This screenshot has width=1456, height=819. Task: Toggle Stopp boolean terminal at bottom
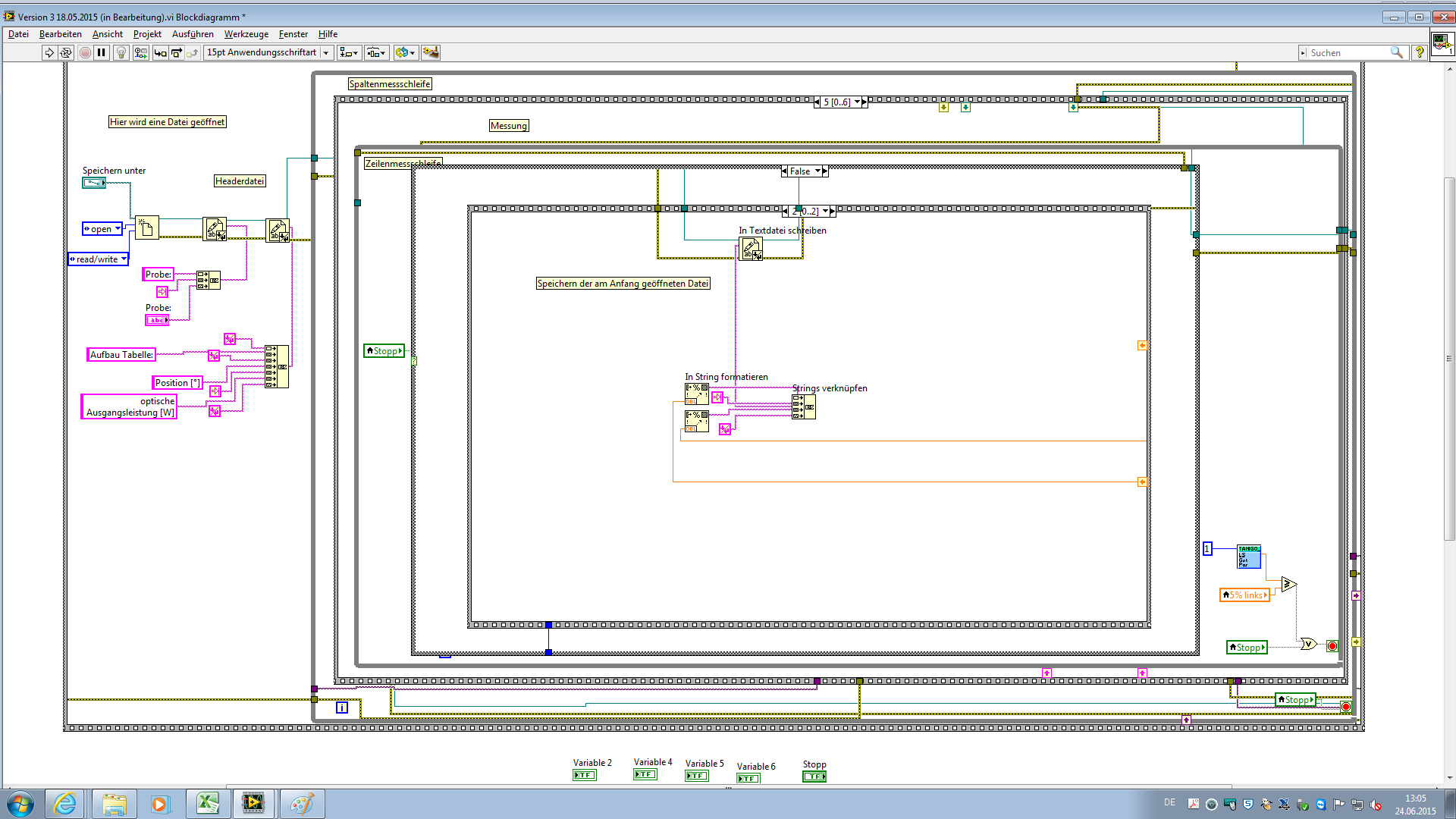coord(814,777)
